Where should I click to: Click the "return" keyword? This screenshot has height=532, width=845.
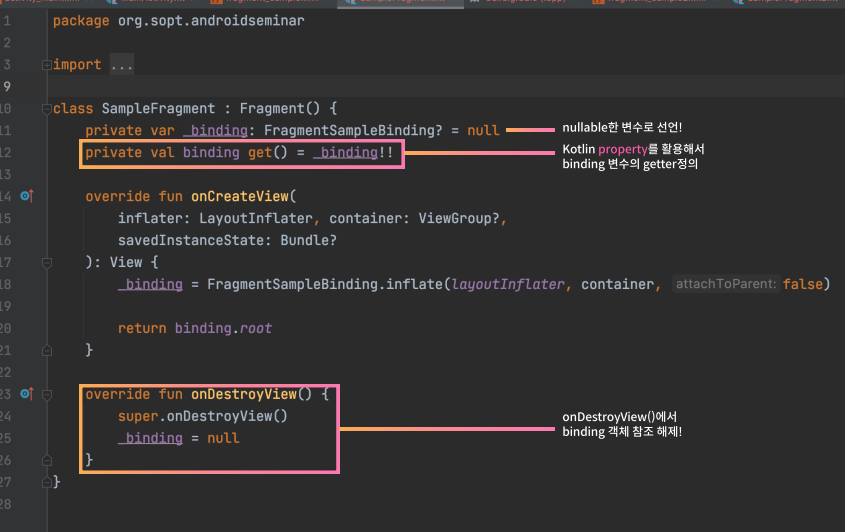point(142,328)
